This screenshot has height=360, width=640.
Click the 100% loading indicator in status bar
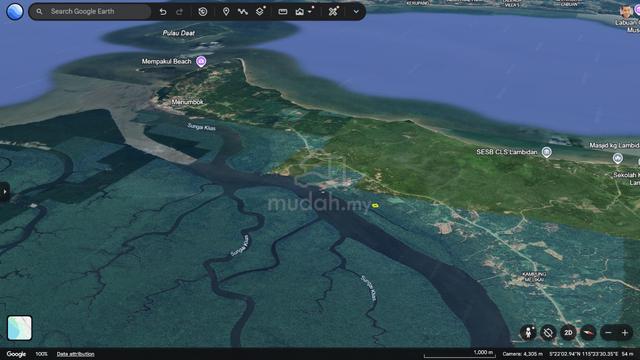[41, 354]
